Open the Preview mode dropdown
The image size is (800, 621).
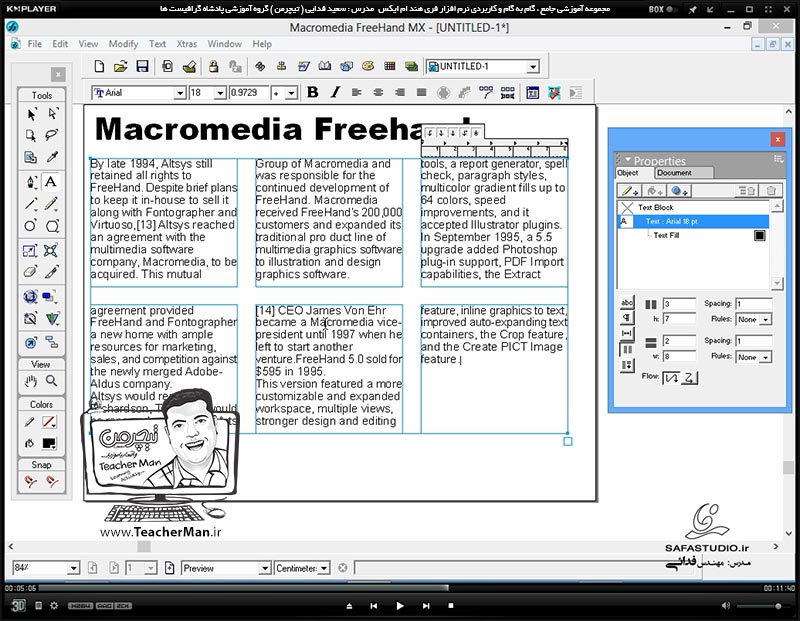pyautogui.click(x=264, y=568)
